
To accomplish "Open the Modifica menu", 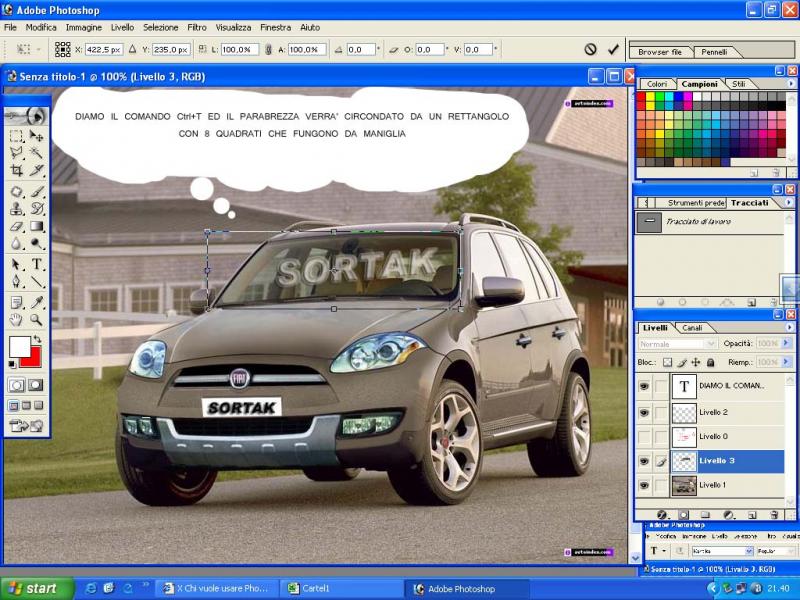I will pos(41,28).
